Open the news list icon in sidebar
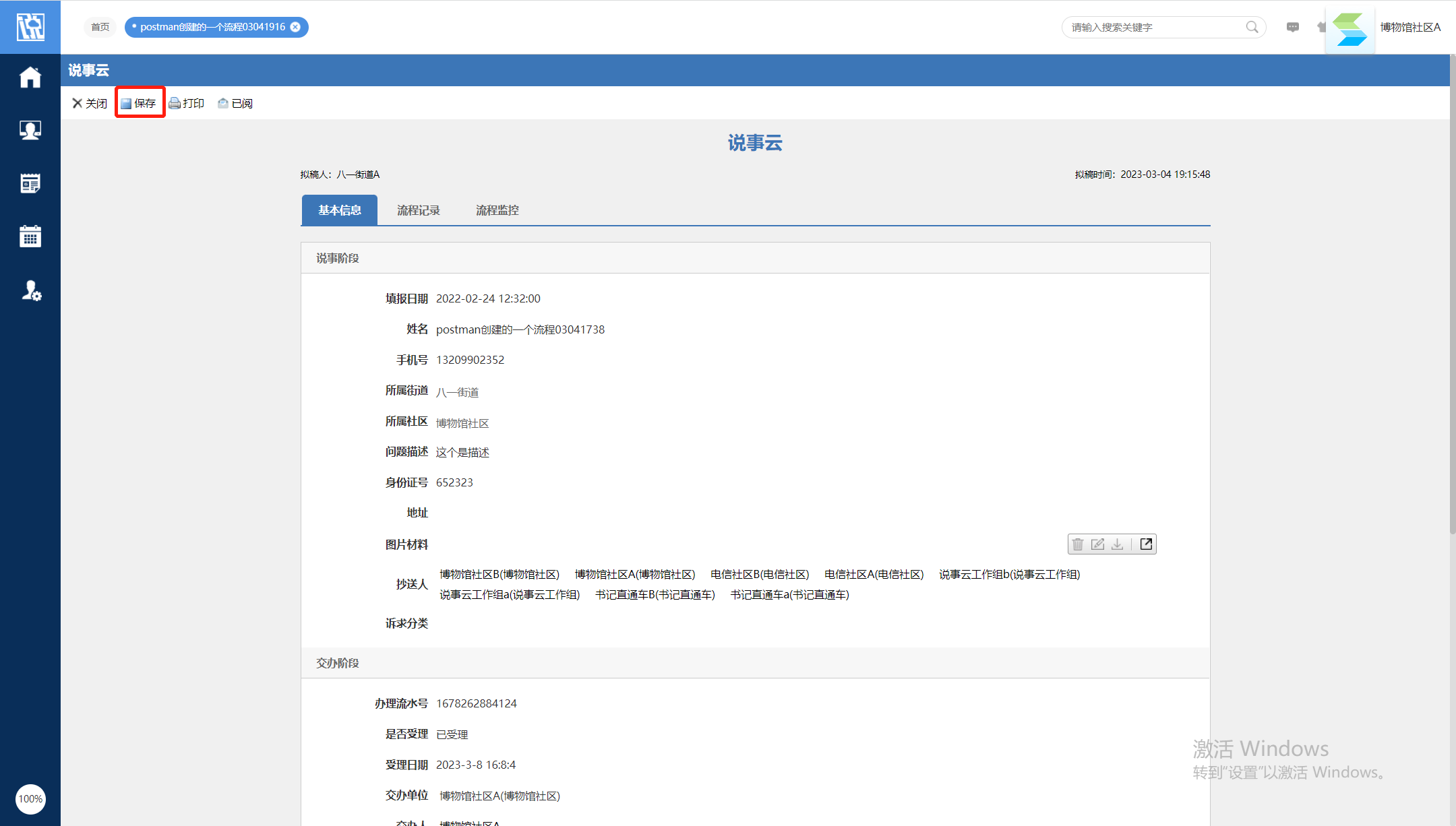 coord(30,183)
